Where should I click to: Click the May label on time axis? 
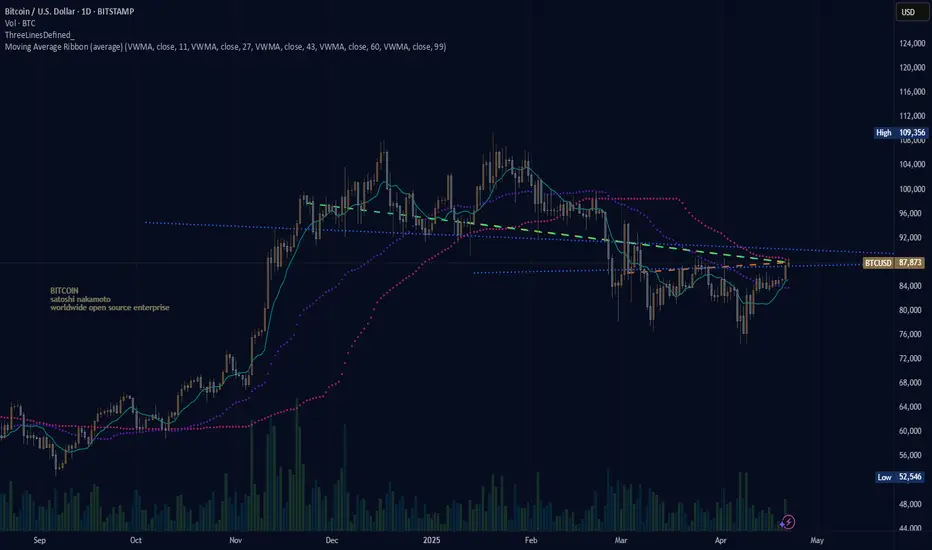[x=817, y=540]
